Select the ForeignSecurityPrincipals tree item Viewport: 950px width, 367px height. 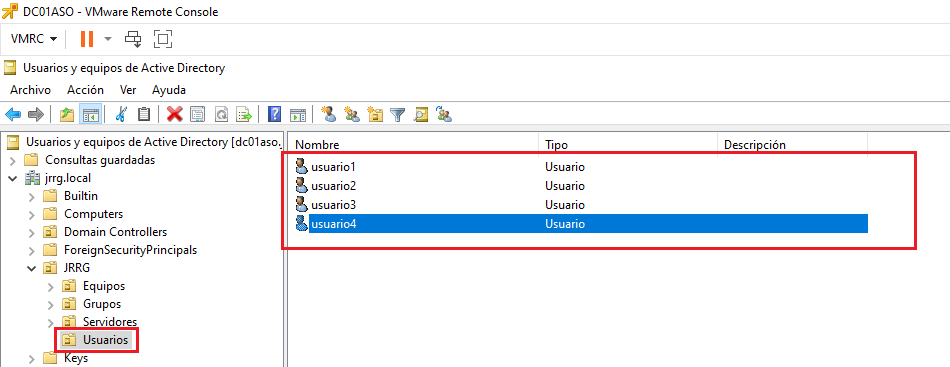130,250
